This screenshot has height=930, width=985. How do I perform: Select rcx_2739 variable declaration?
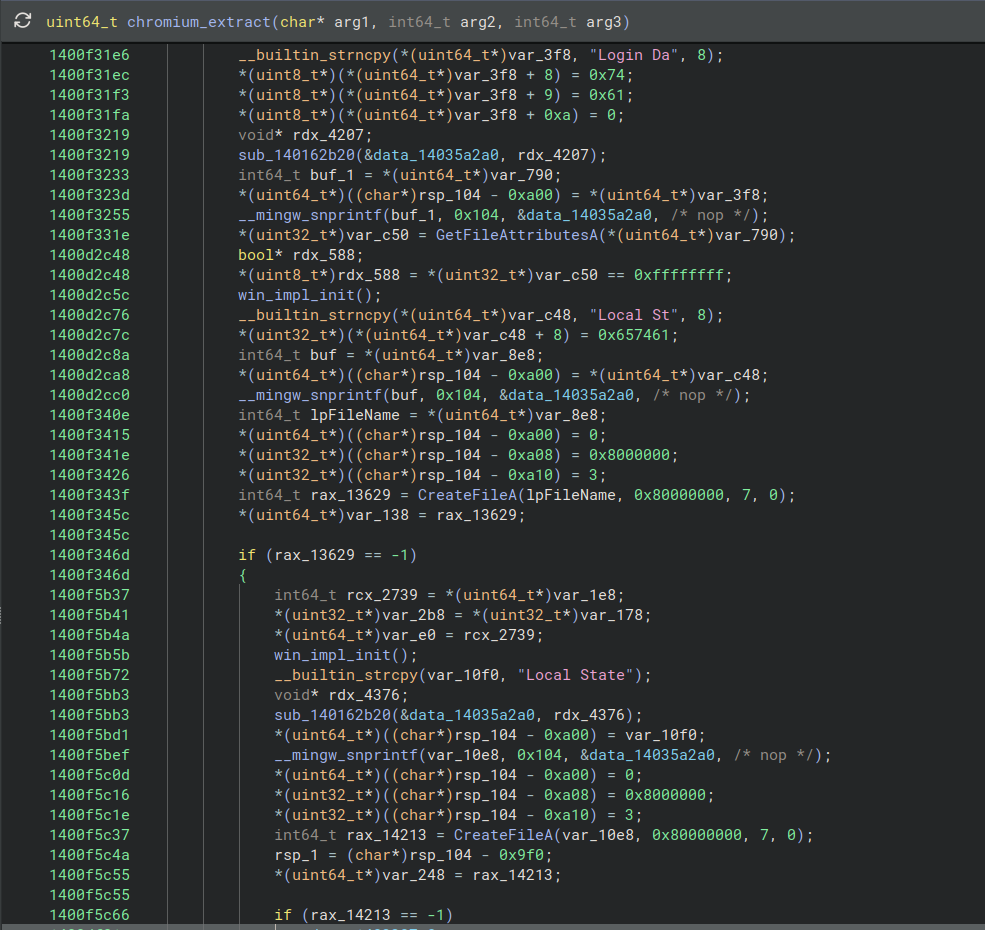[382, 595]
